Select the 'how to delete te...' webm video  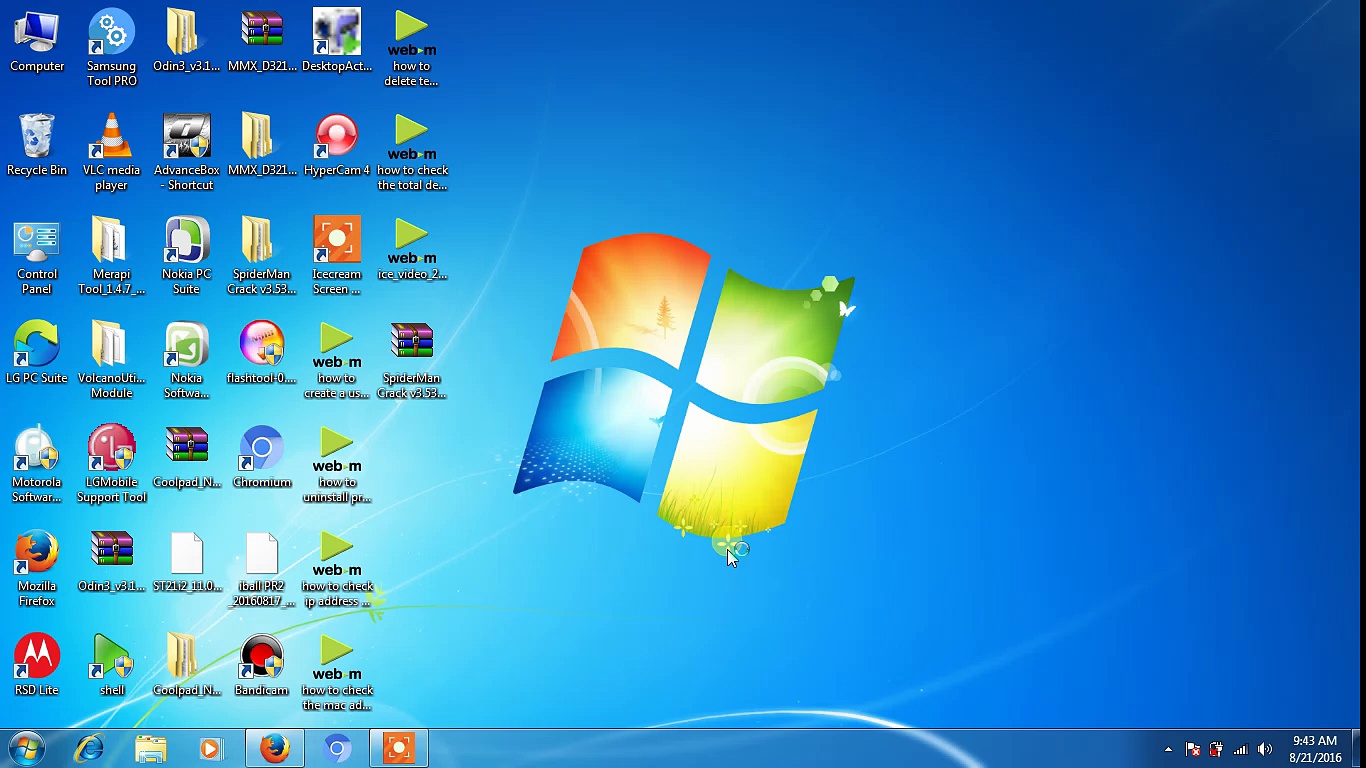click(x=412, y=48)
